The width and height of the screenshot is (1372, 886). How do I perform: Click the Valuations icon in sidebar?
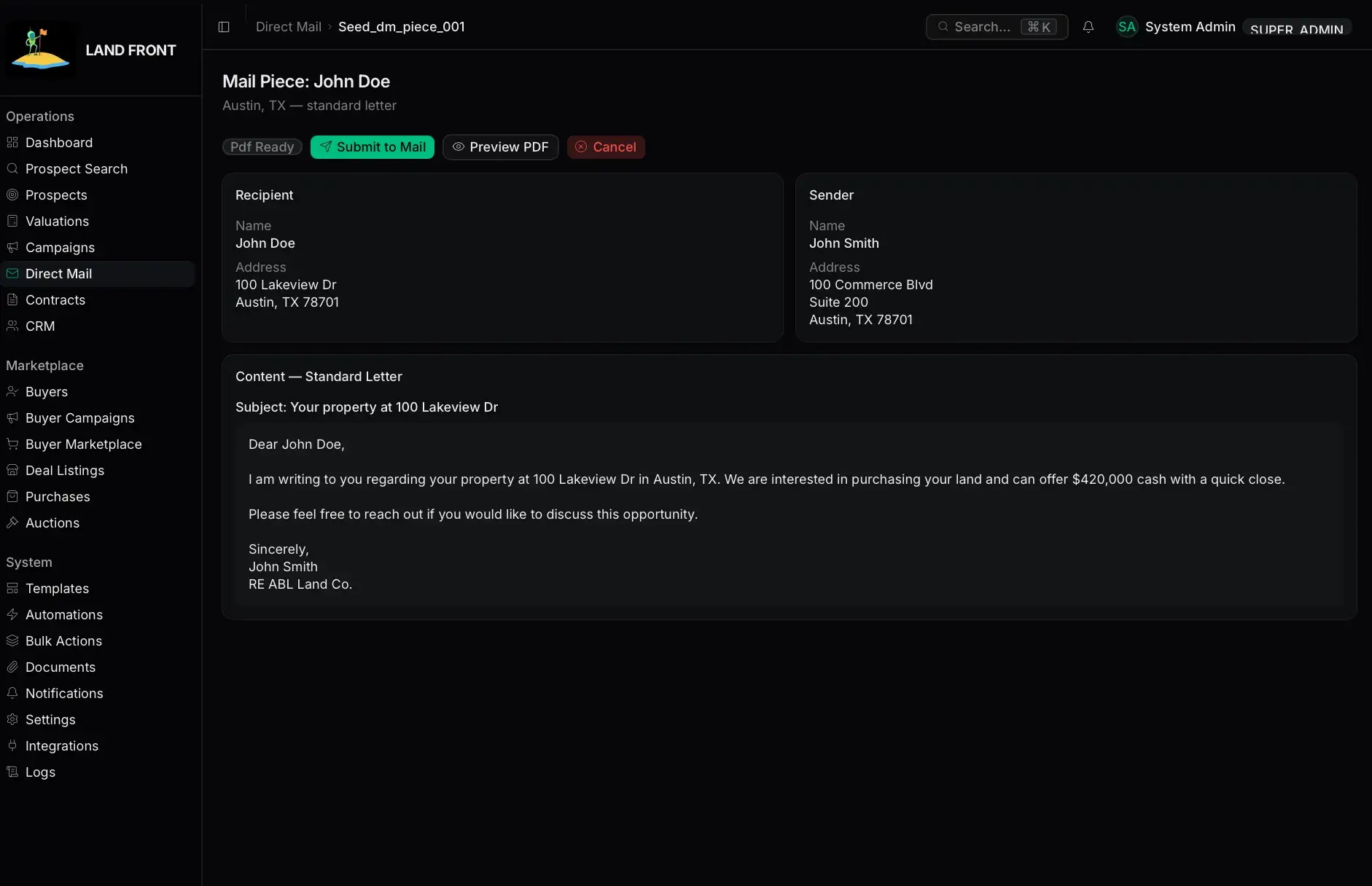12,221
